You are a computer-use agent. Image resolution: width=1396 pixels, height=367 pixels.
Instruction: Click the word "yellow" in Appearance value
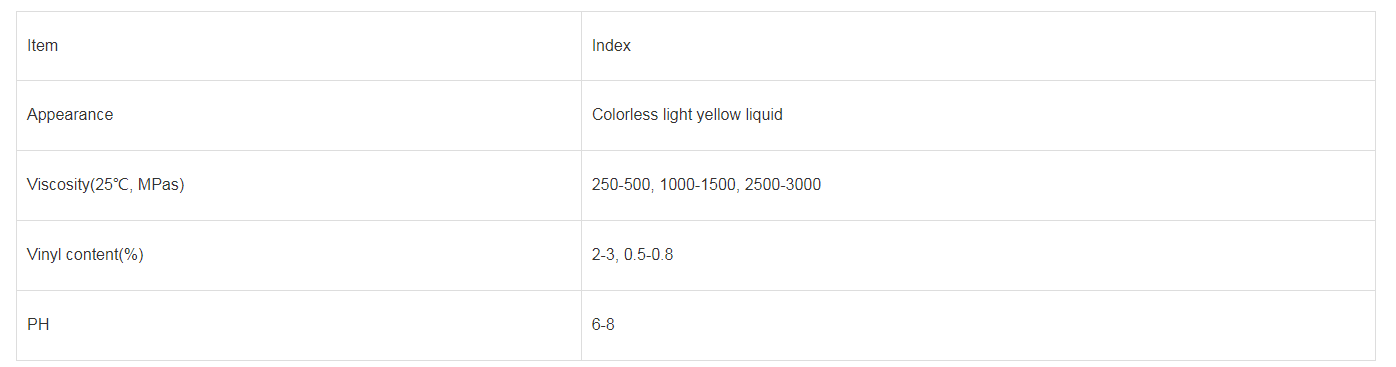pyautogui.click(x=718, y=115)
